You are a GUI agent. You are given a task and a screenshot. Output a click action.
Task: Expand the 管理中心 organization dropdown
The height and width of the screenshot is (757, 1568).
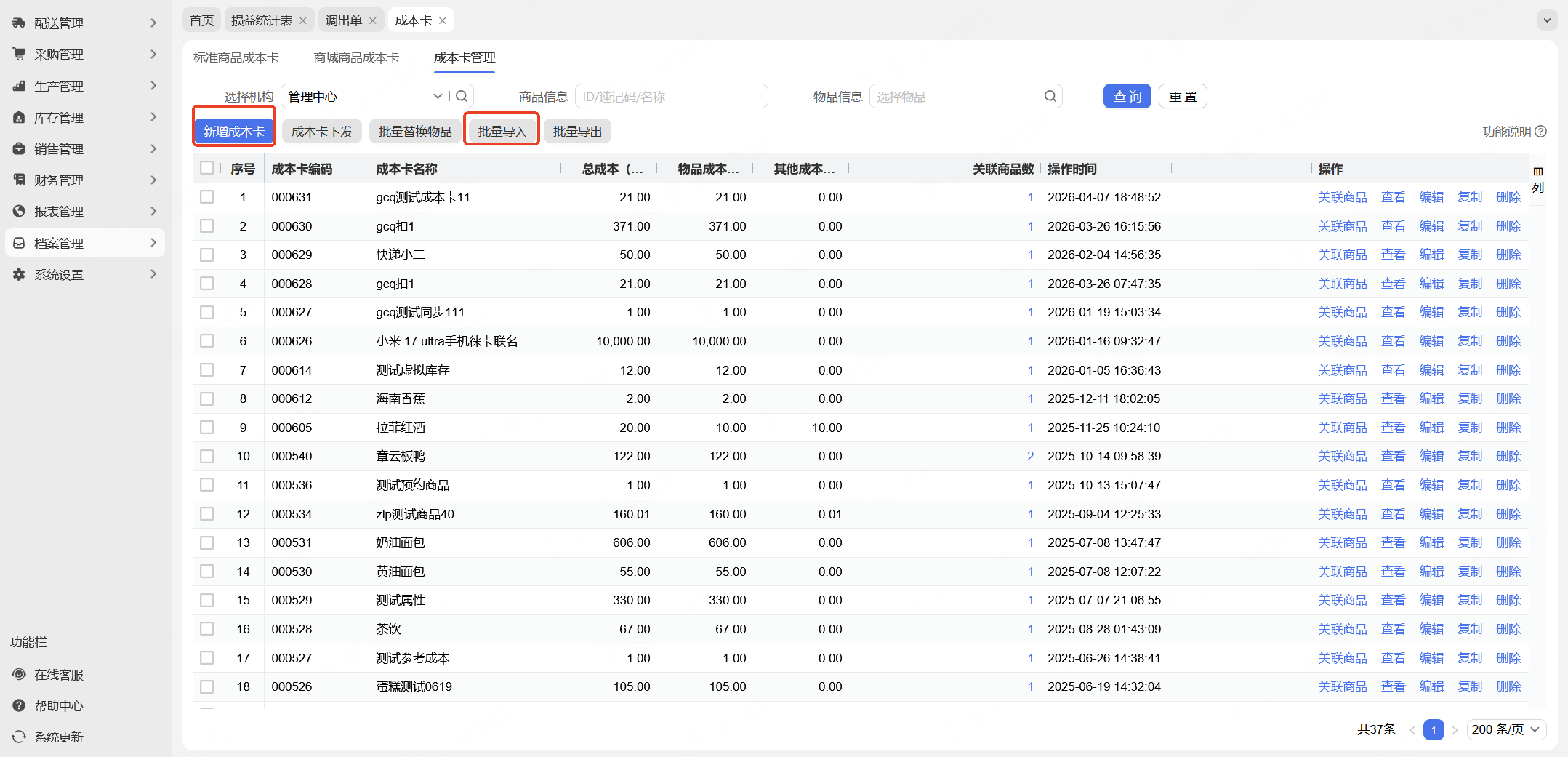pos(437,96)
